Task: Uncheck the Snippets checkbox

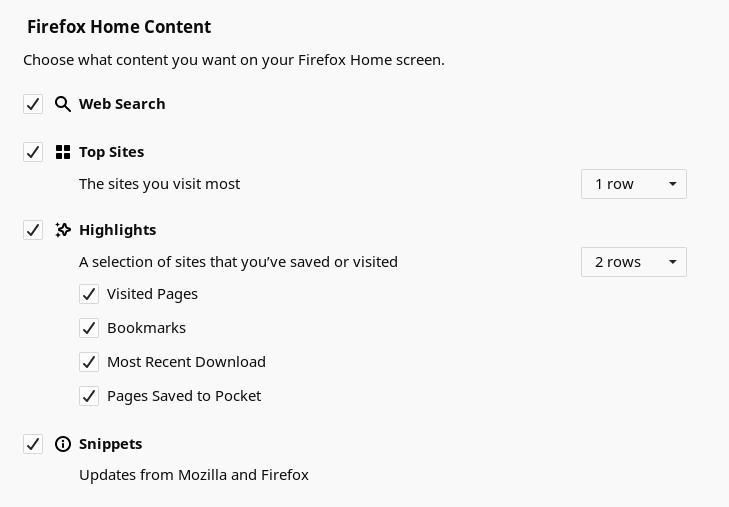Action: (33, 444)
